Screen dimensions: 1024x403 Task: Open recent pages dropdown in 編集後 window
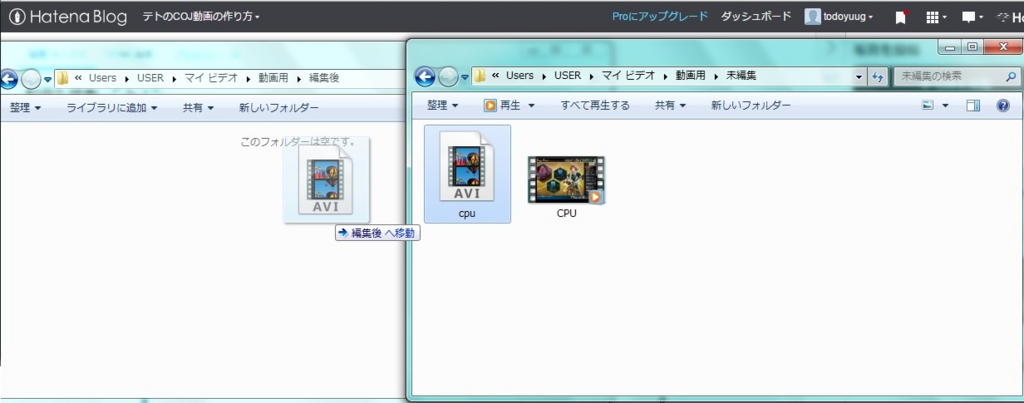pos(48,80)
